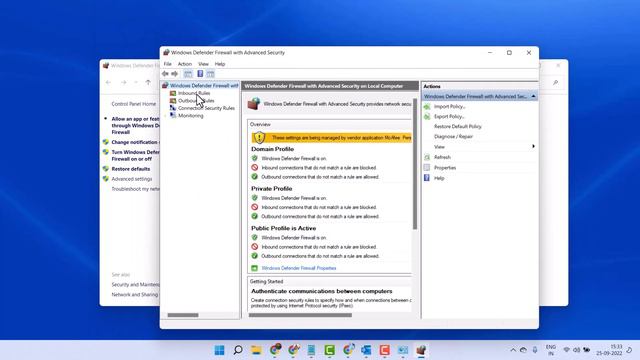This screenshot has width=640, height=360.
Task: Click Up arrow in Control Panel window
Action: 148,82
